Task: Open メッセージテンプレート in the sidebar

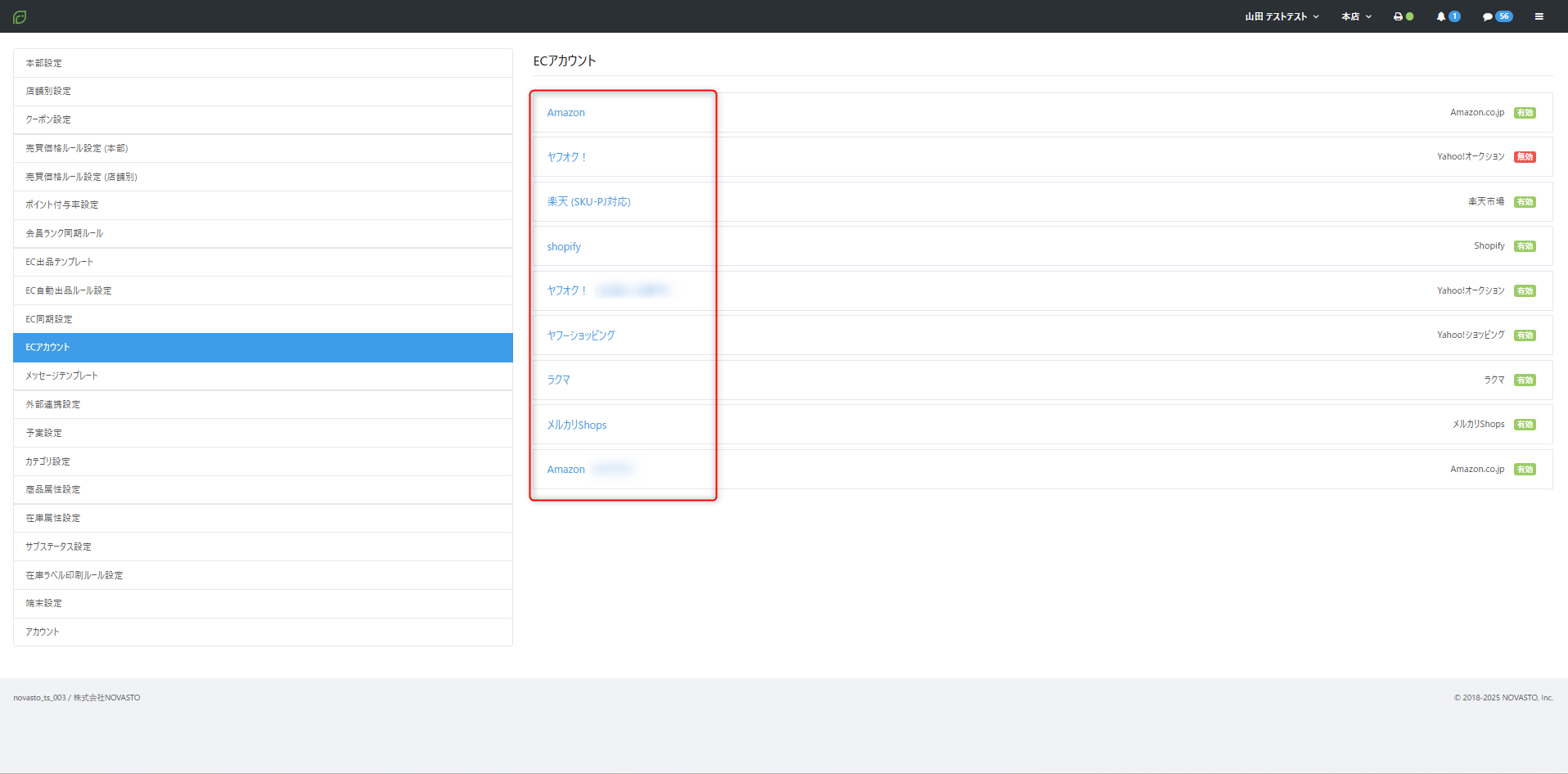Action: (x=263, y=376)
